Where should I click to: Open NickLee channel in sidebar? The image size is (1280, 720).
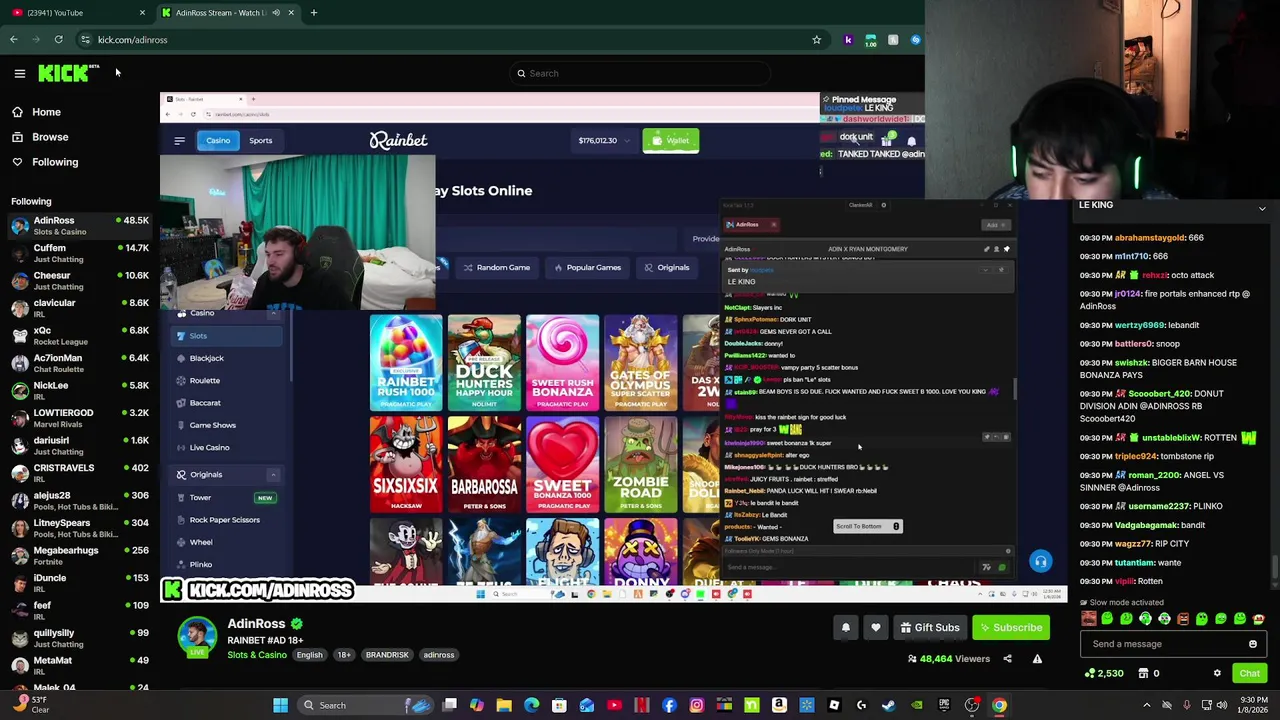(78, 391)
